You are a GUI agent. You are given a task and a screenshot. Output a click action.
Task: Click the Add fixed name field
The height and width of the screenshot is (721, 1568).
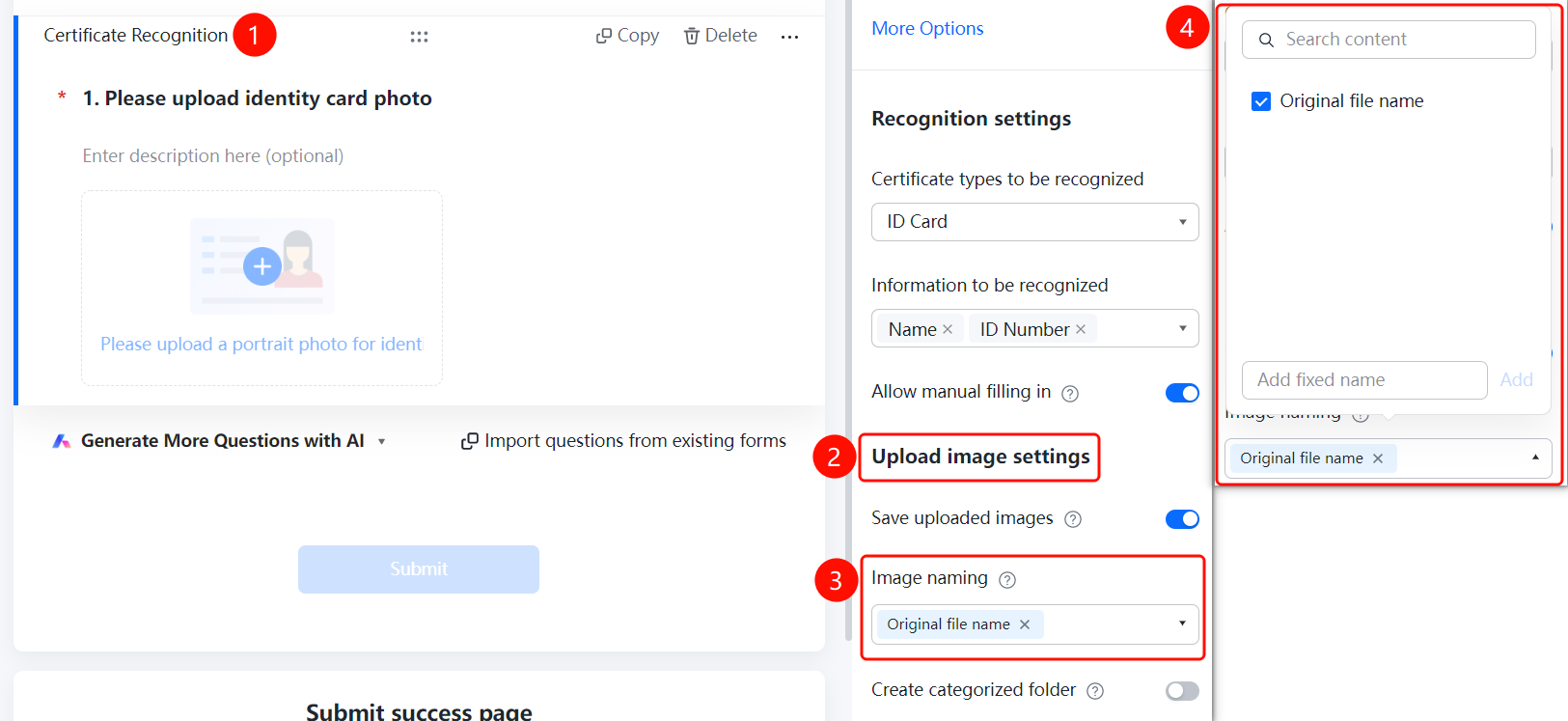click(x=1364, y=380)
